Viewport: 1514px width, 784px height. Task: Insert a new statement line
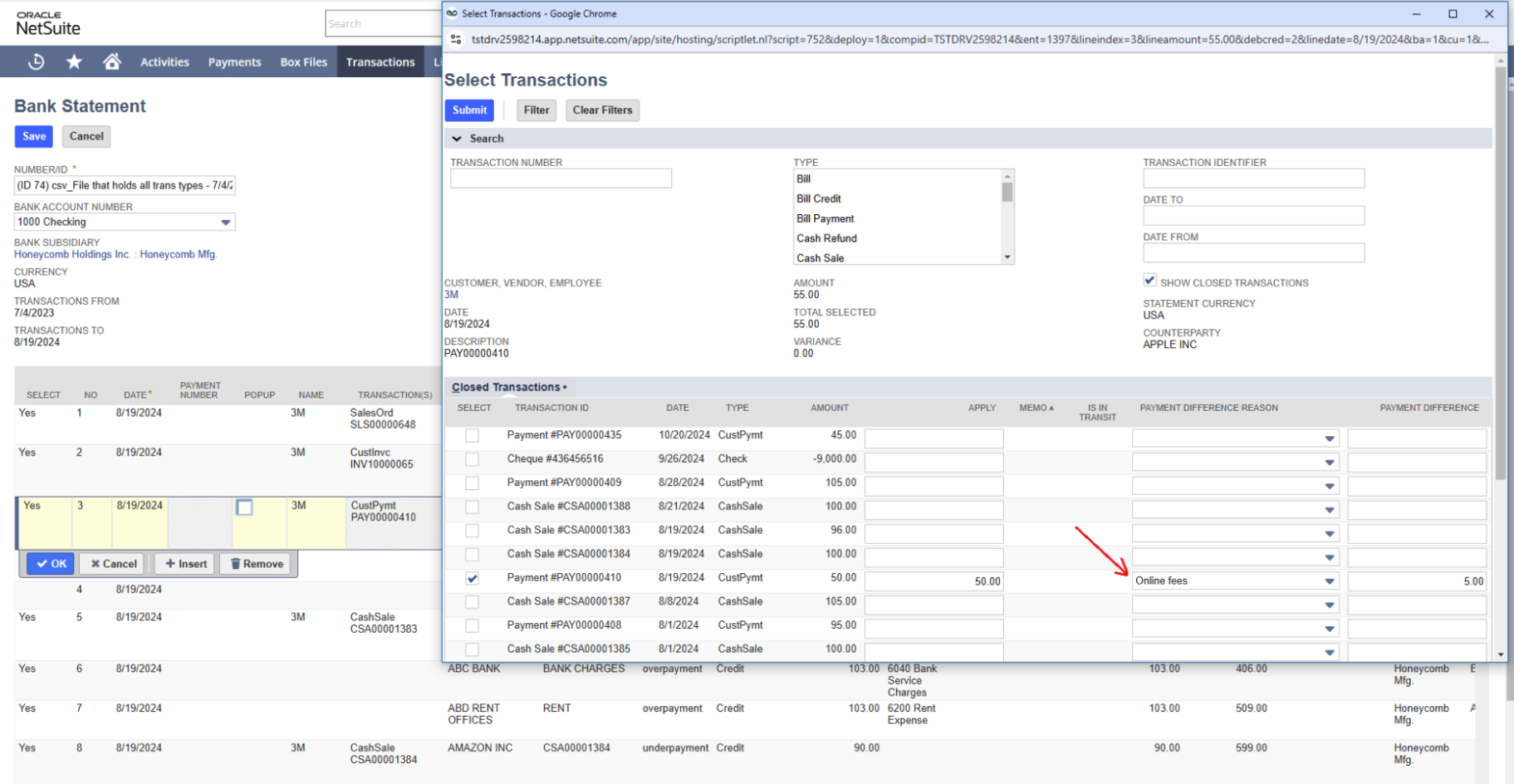(185, 564)
